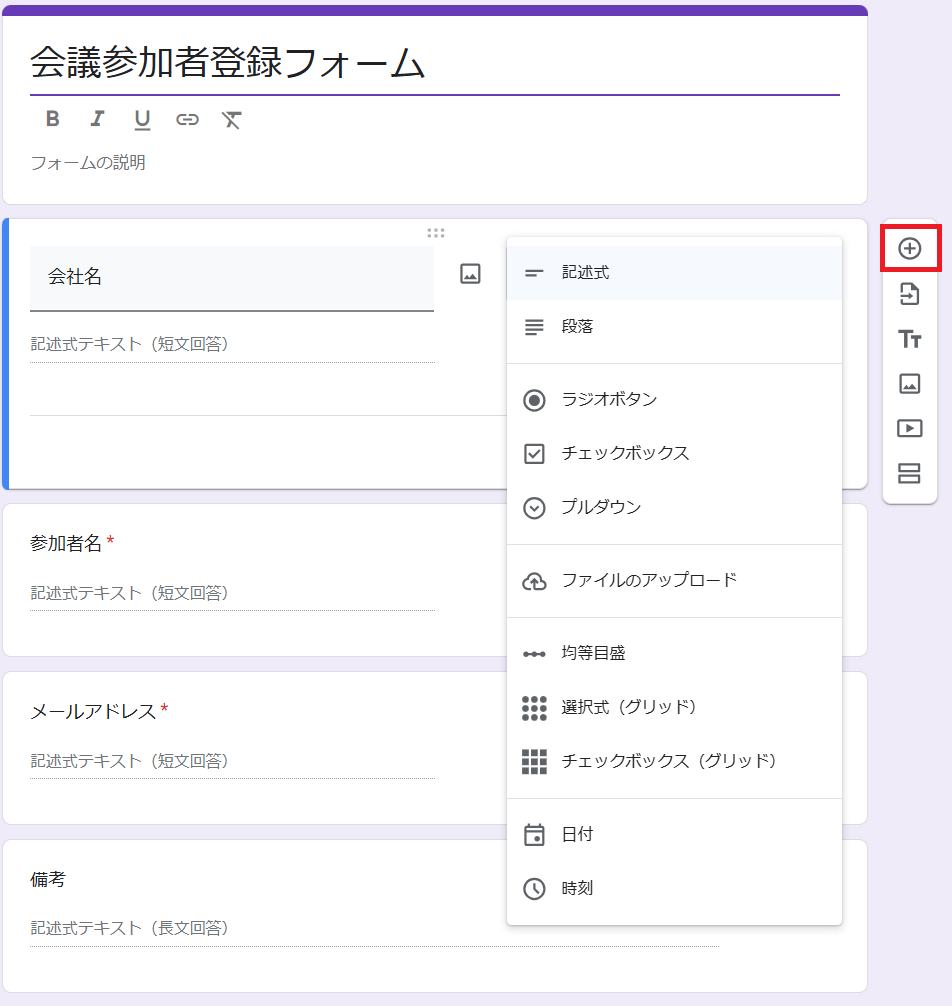Add a video from the sidebar
The width and height of the screenshot is (952, 1006).
pos(909,428)
